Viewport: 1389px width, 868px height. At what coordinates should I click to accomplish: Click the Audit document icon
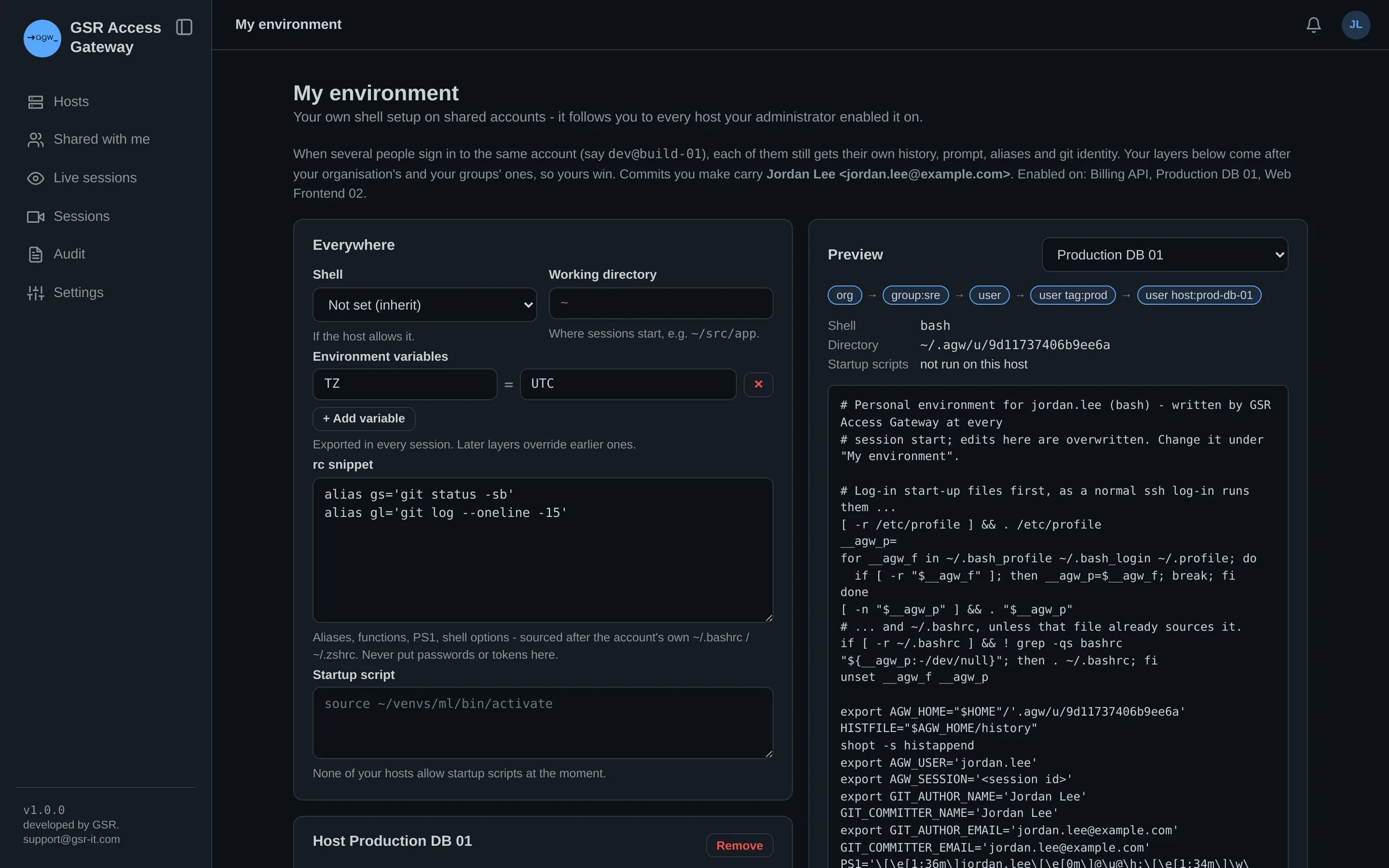coord(35,255)
